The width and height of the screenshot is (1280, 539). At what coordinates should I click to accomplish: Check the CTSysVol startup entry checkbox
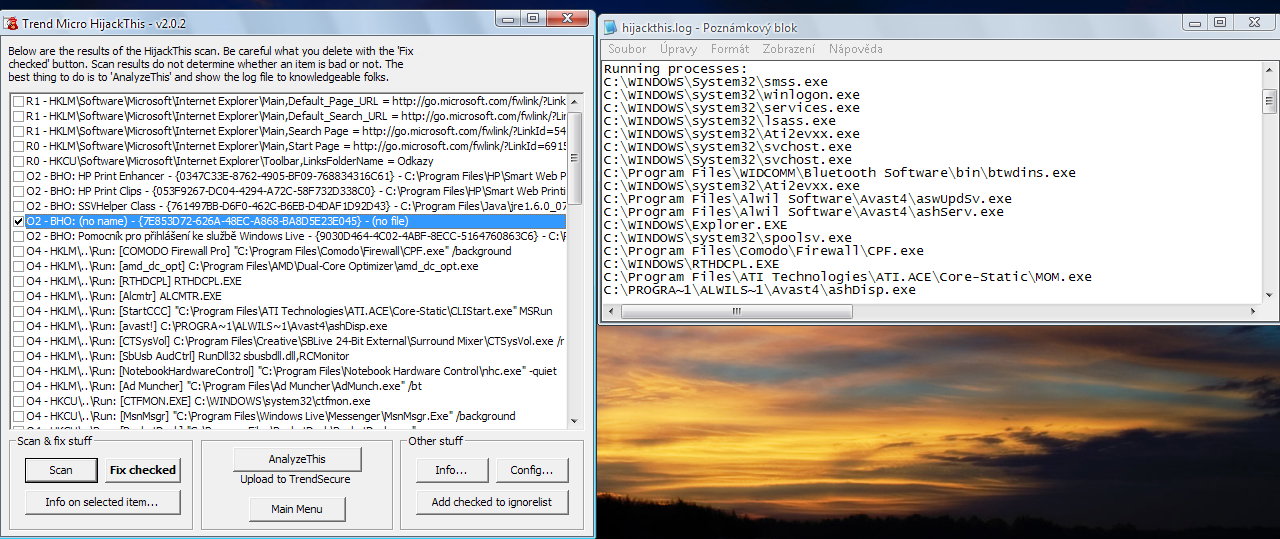[x=19, y=341]
